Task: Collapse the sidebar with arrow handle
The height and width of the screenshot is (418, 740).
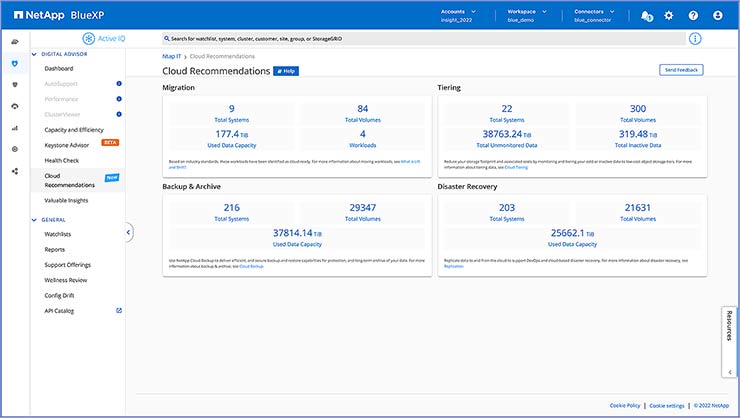Action: (128, 232)
